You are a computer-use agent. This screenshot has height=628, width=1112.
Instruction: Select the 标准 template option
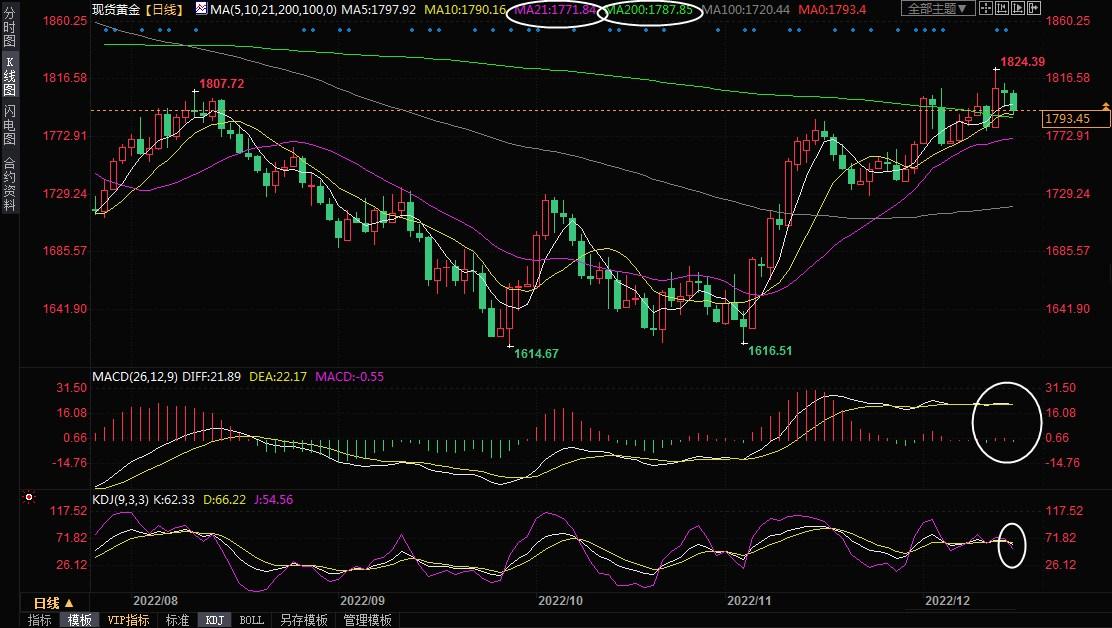tap(177, 620)
